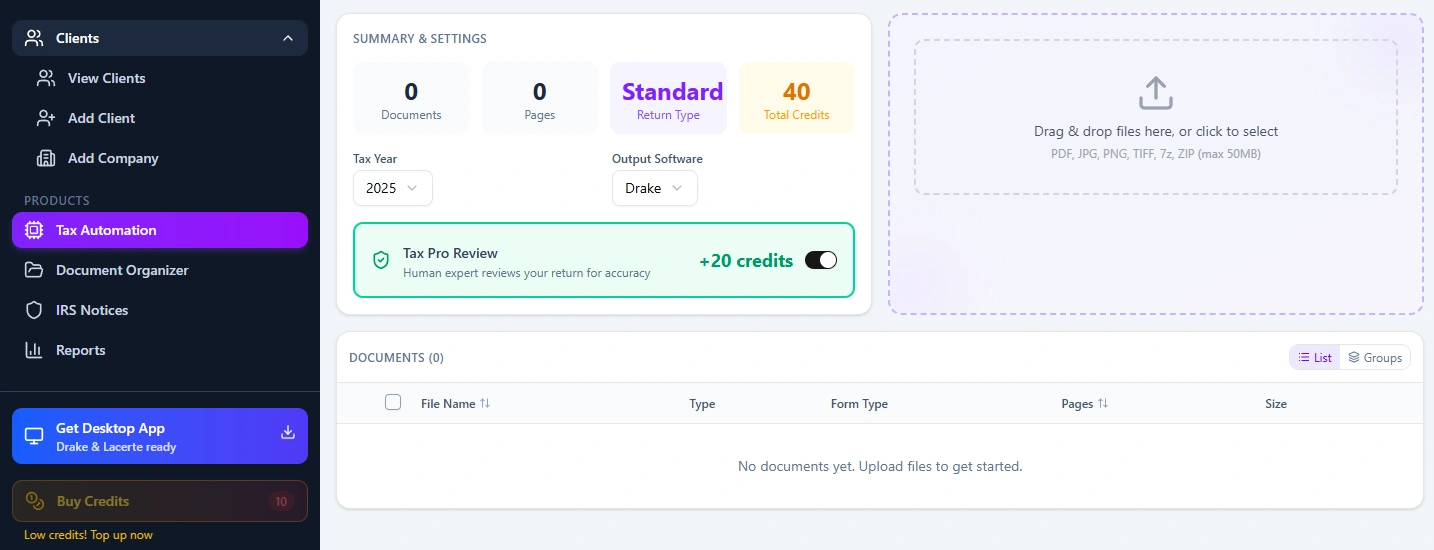The height and width of the screenshot is (550, 1434).
Task: Click the Tax Automation chip icon
Action: [34, 230]
